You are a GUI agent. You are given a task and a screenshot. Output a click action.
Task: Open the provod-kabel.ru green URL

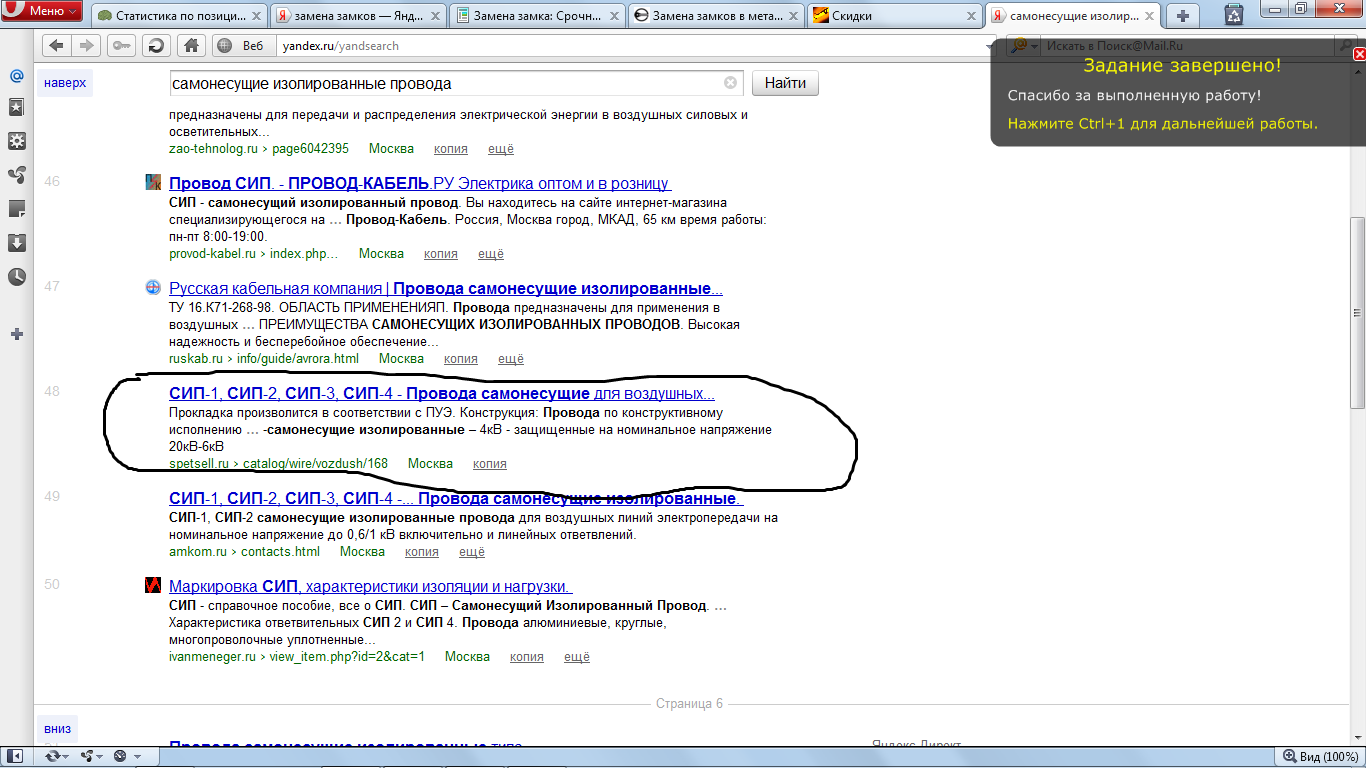[x=254, y=254]
